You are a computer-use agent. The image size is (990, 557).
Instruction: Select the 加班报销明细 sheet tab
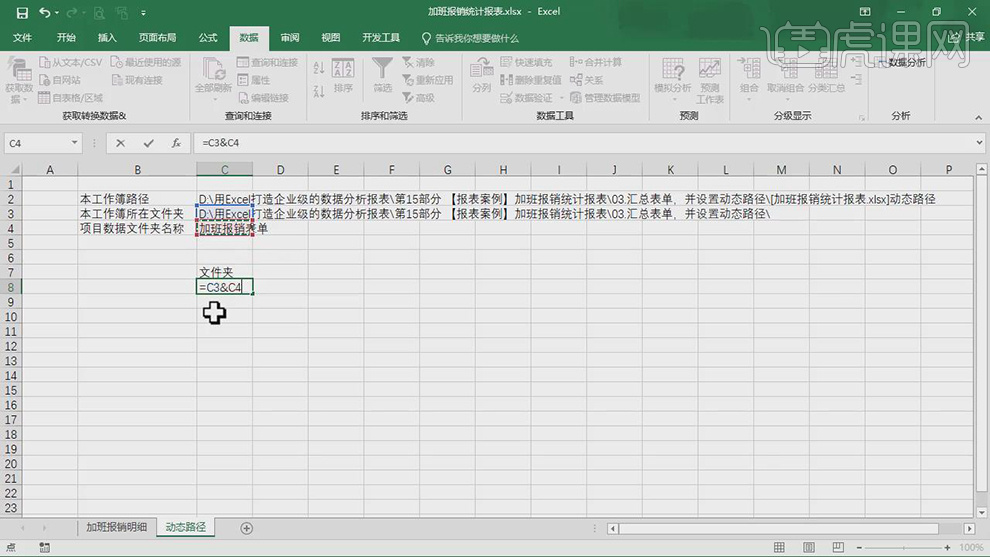pyautogui.click(x=116, y=527)
